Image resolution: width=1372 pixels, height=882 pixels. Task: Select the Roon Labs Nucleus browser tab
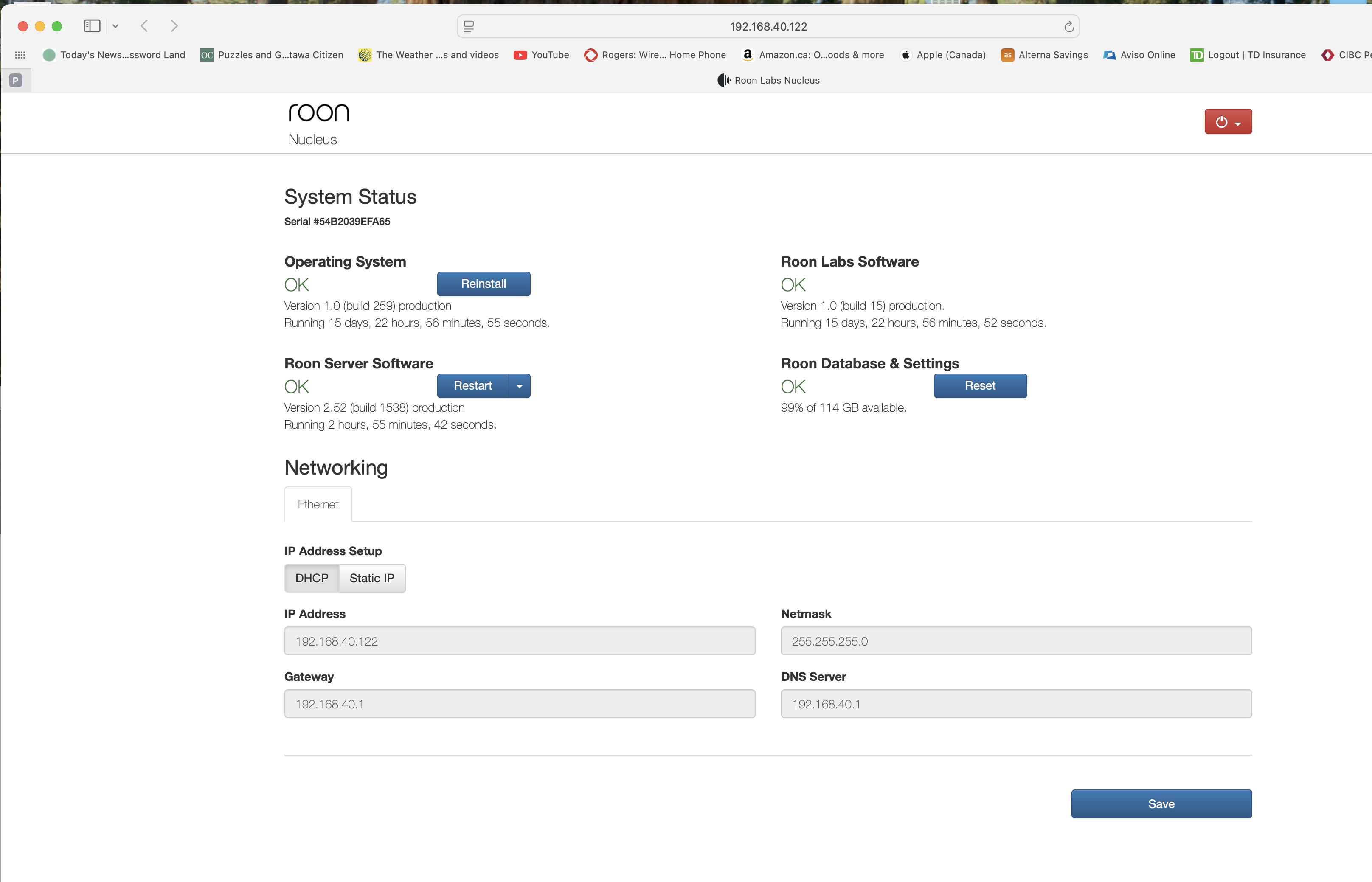coord(768,80)
